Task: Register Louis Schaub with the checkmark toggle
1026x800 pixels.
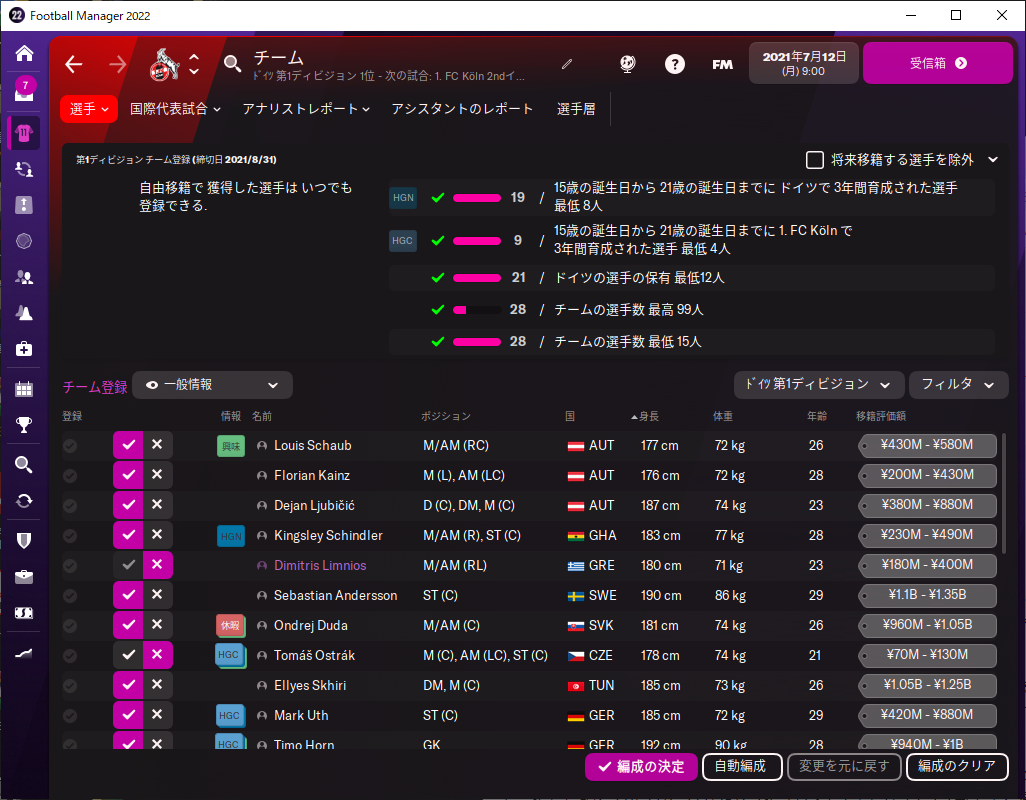Action: point(128,445)
